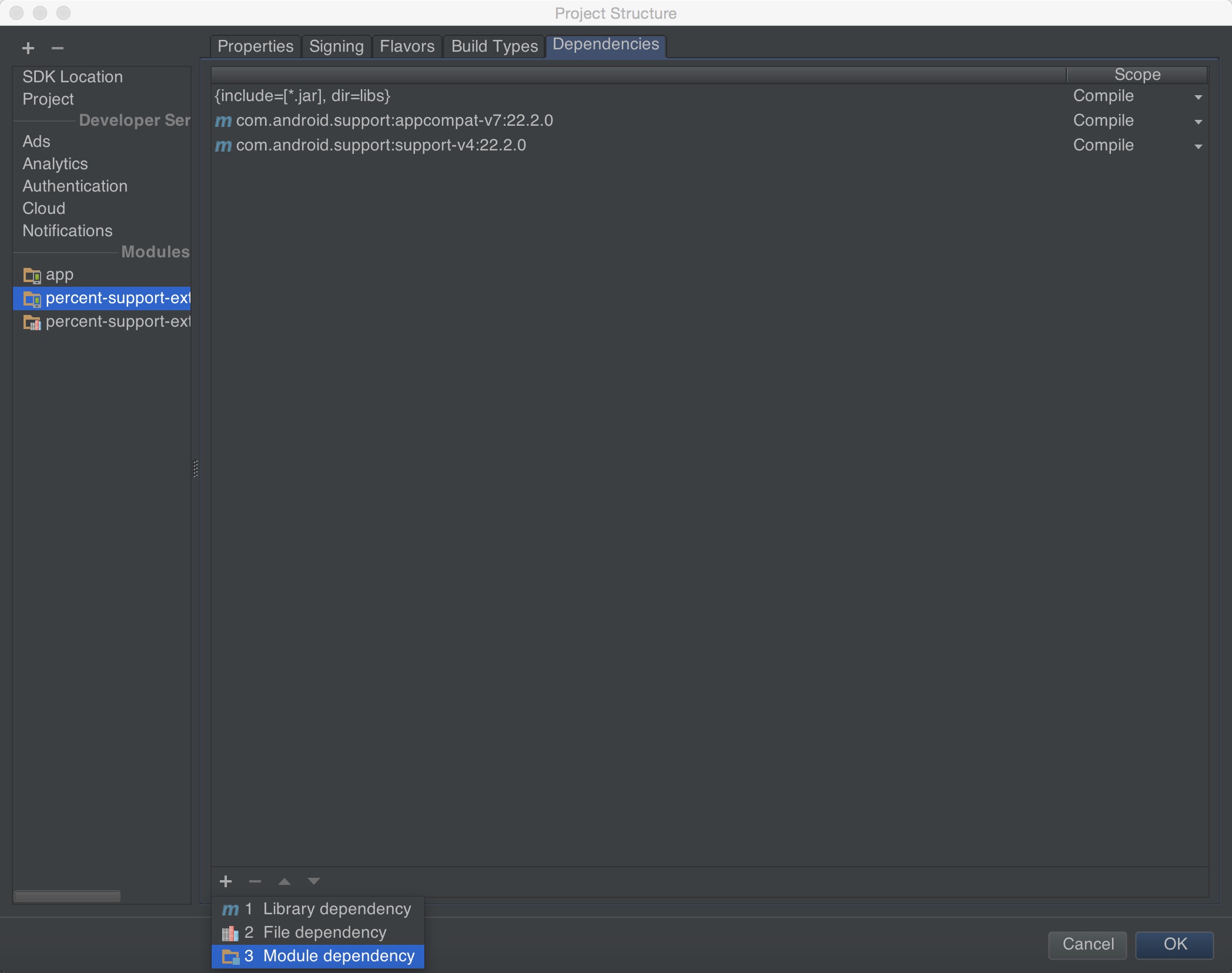1232x973 pixels.
Task: Click the Module dependency folder icon in the popup
Action: (x=230, y=957)
